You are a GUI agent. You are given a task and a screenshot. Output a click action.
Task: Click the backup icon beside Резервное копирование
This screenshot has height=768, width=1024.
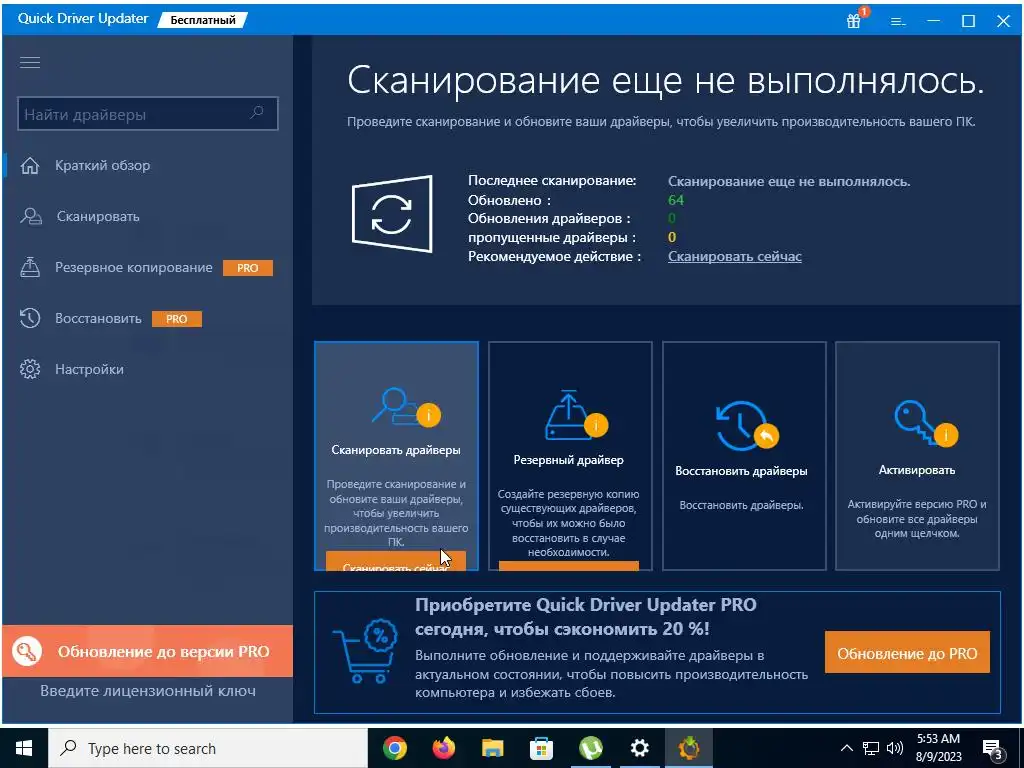[x=30, y=267]
